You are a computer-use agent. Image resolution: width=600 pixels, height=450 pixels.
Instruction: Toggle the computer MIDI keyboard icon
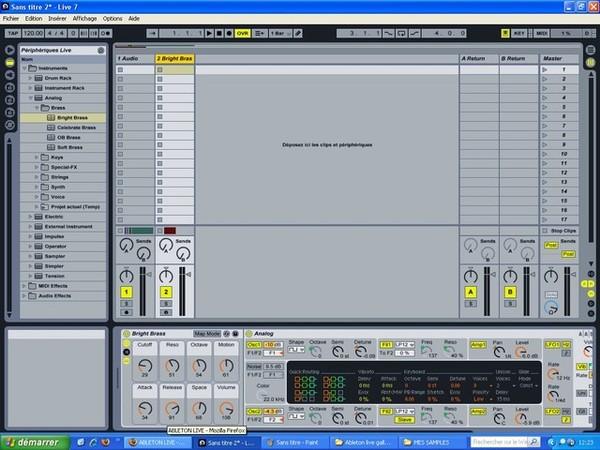tap(505, 33)
